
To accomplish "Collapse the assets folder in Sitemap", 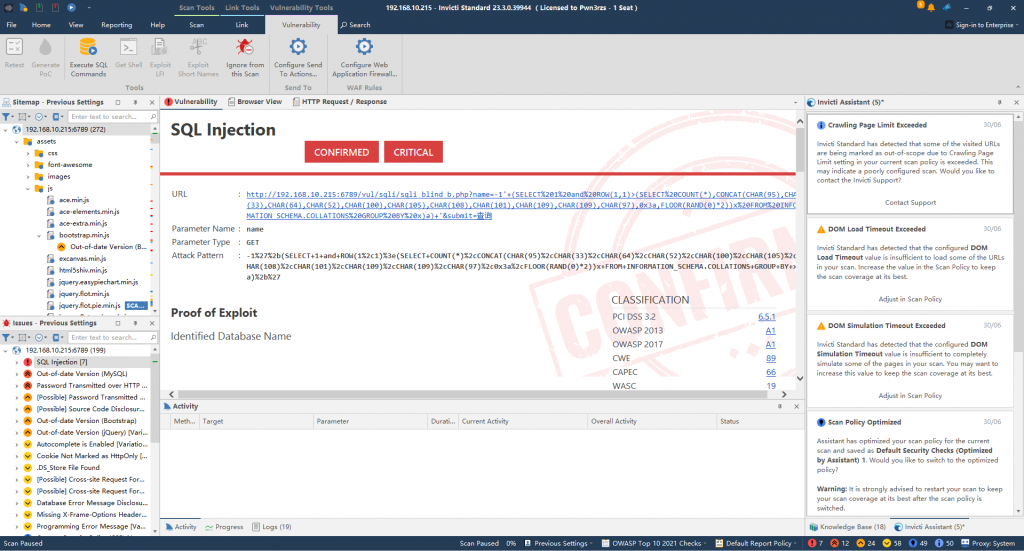I will click(16, 142).
